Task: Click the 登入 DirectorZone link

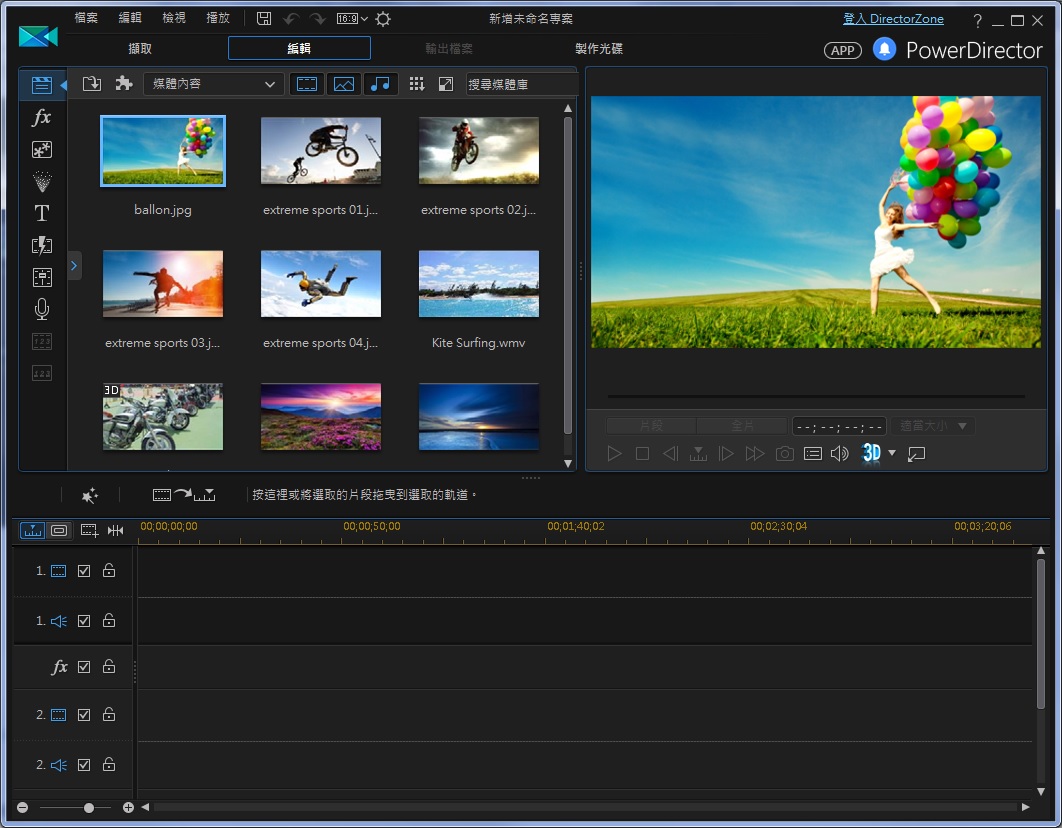Action: coord(893,18)
